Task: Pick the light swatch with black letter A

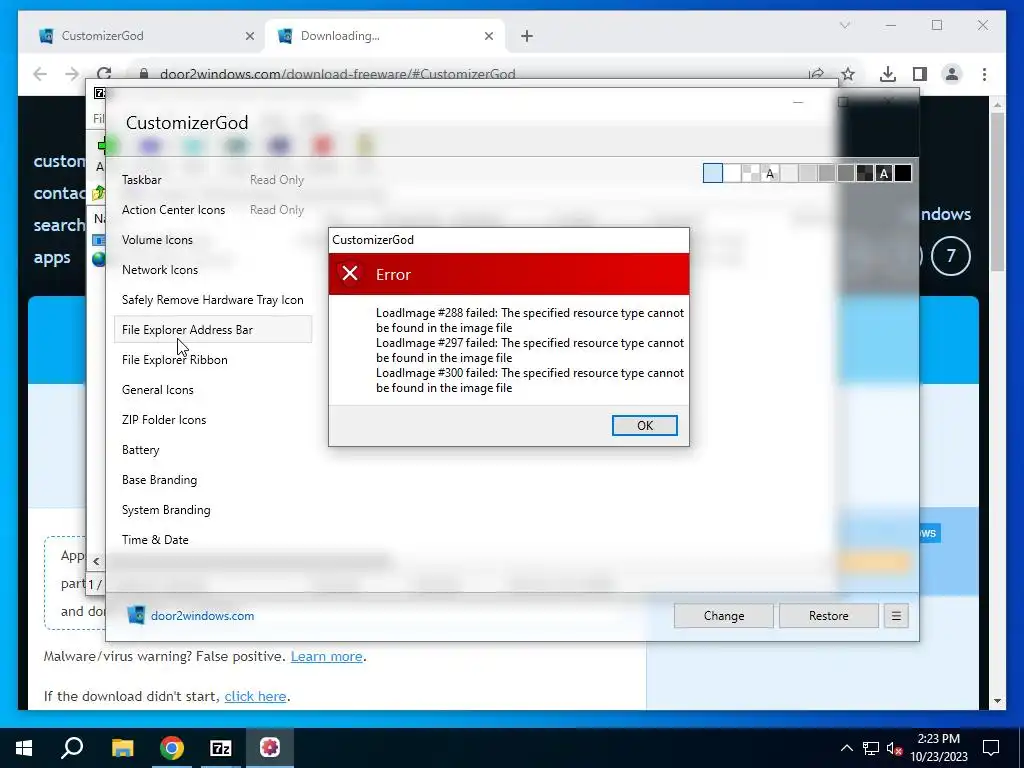Action: coord(770,173)
